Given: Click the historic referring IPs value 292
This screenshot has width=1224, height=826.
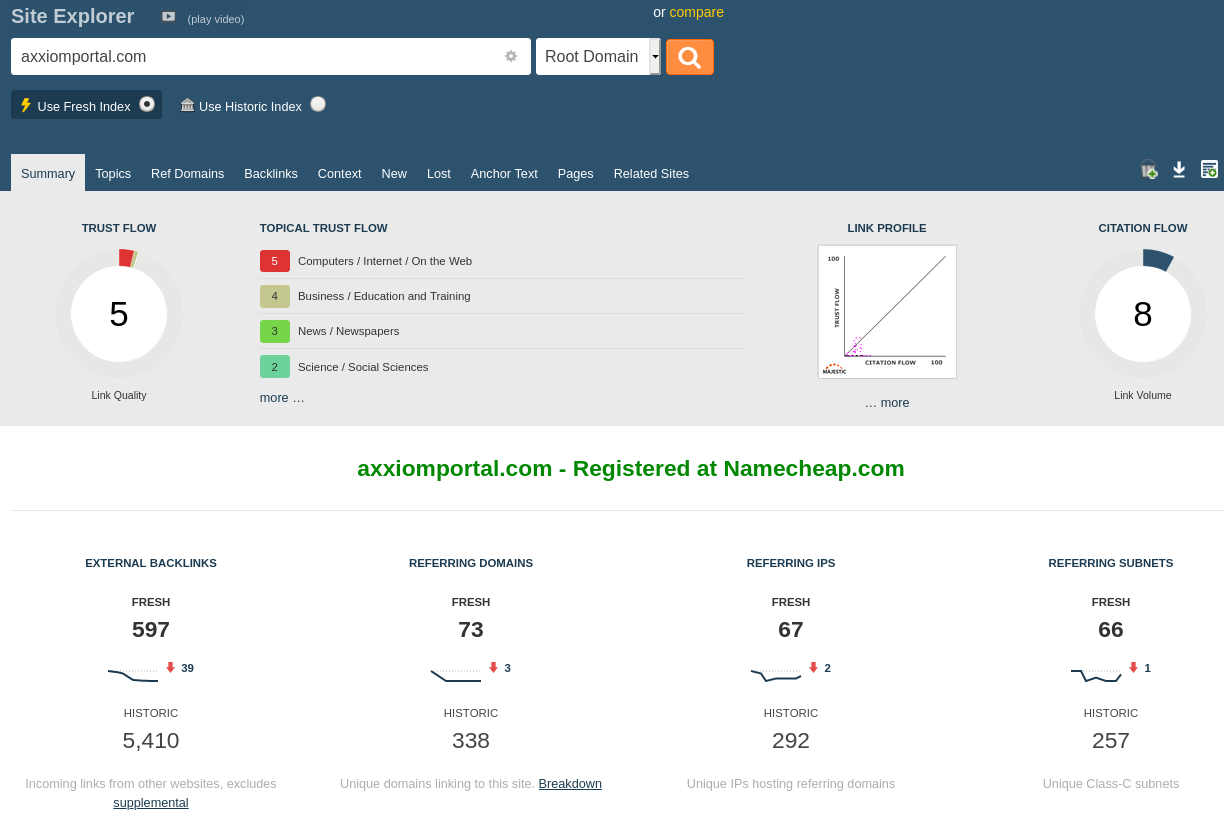Looking at the screenshot, I should tap(791, 741).
